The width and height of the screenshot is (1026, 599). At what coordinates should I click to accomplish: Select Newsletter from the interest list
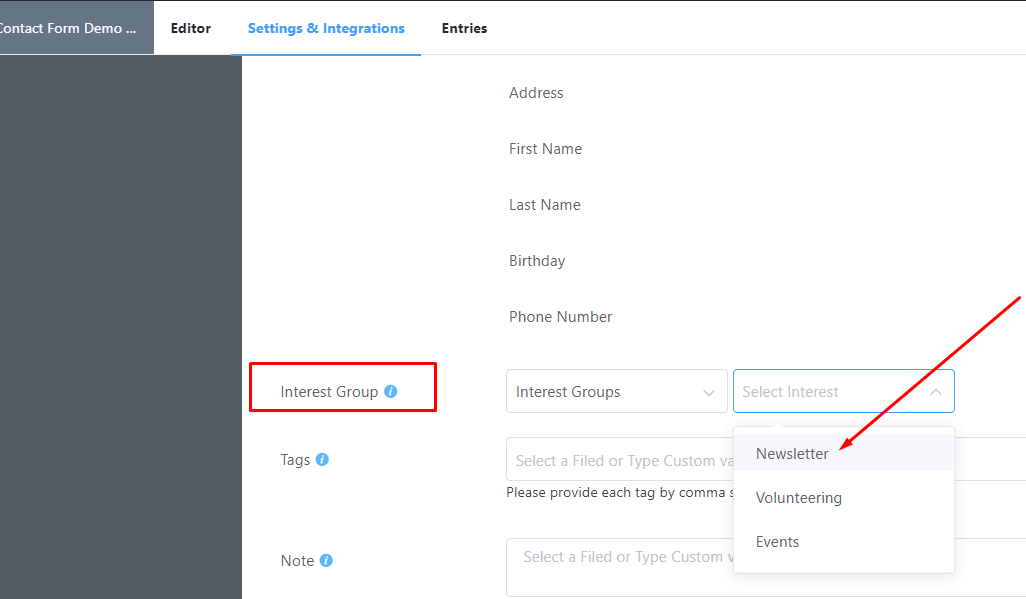pyautogui.click(x=792, y=453)
